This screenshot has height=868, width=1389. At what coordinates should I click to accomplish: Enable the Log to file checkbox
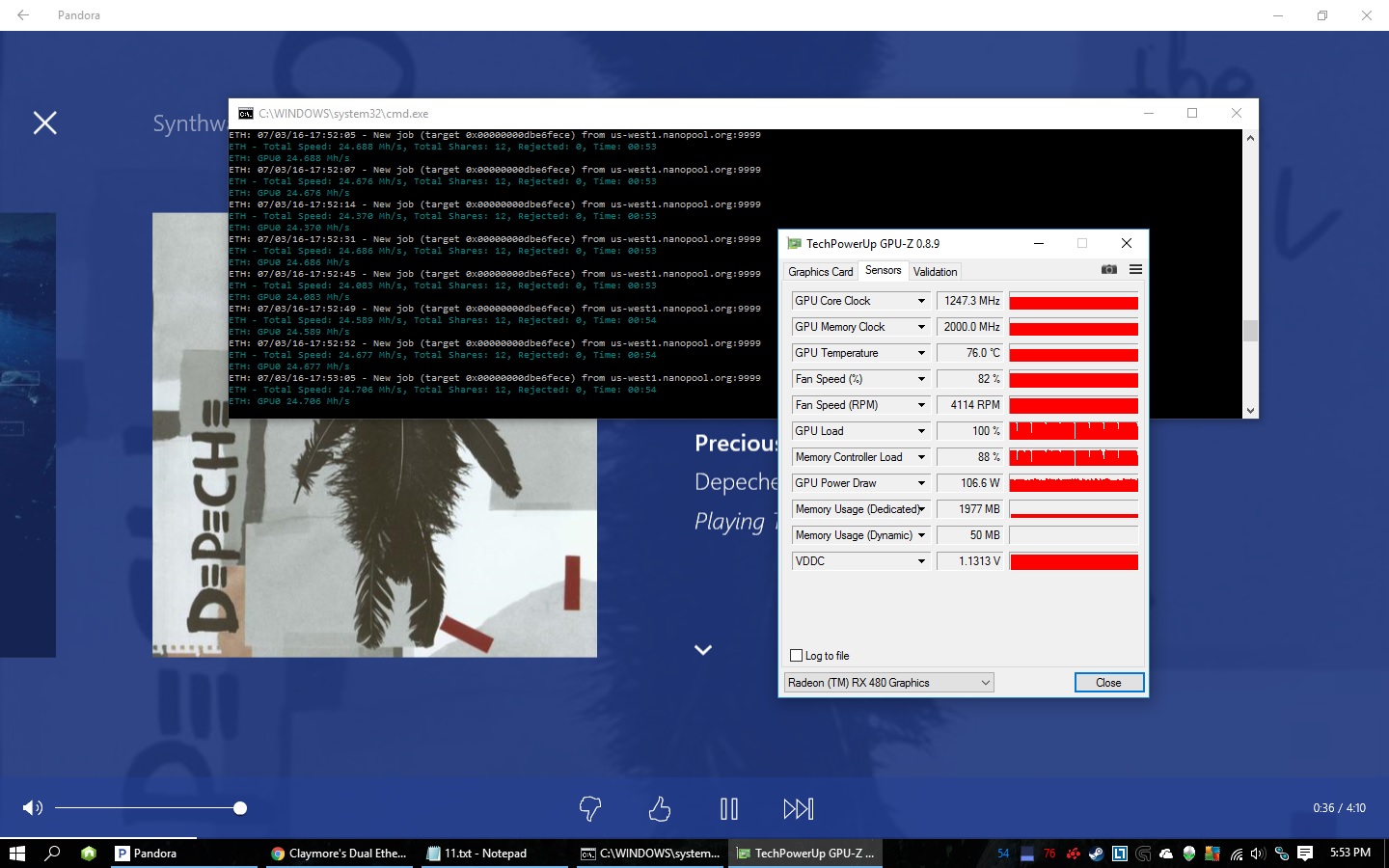tap(797, 656)
